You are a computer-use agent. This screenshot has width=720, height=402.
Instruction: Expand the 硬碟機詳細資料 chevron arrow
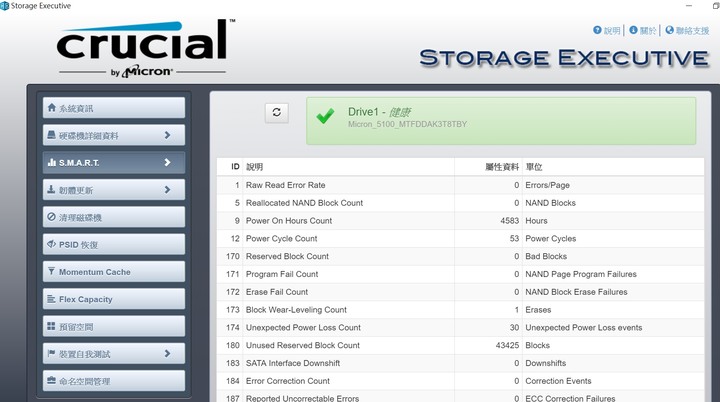point(167,135)
